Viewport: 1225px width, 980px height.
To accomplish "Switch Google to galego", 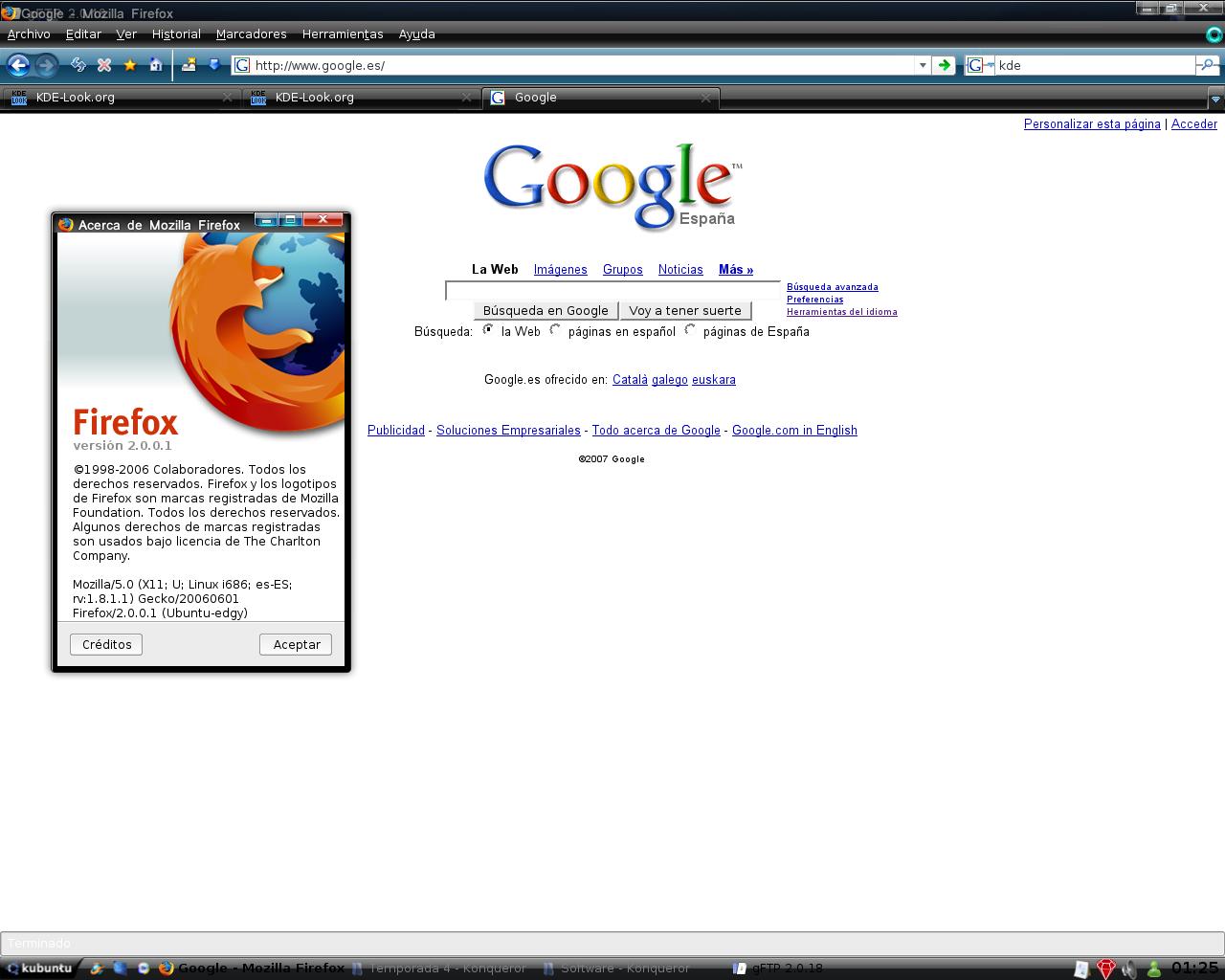I will tap(670, 380).
